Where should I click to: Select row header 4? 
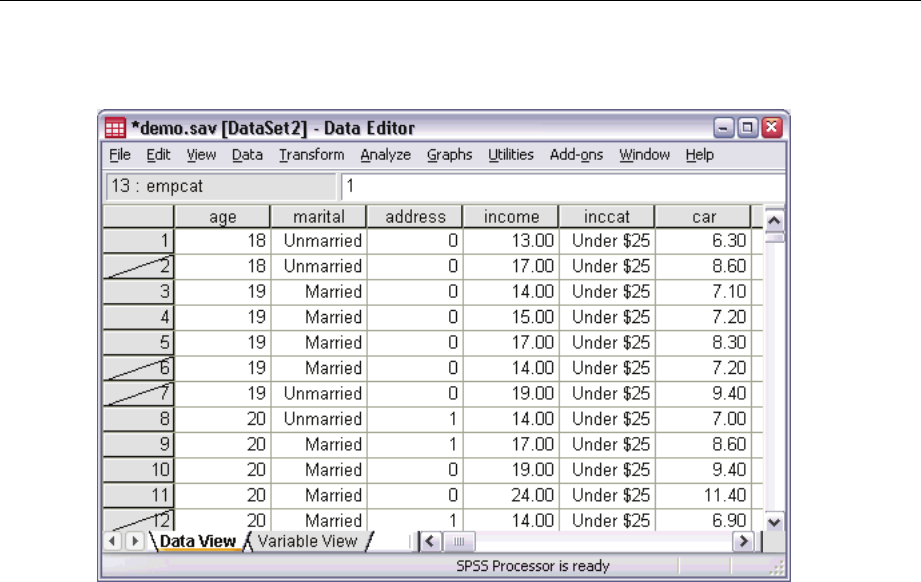[x=139, y=317]
